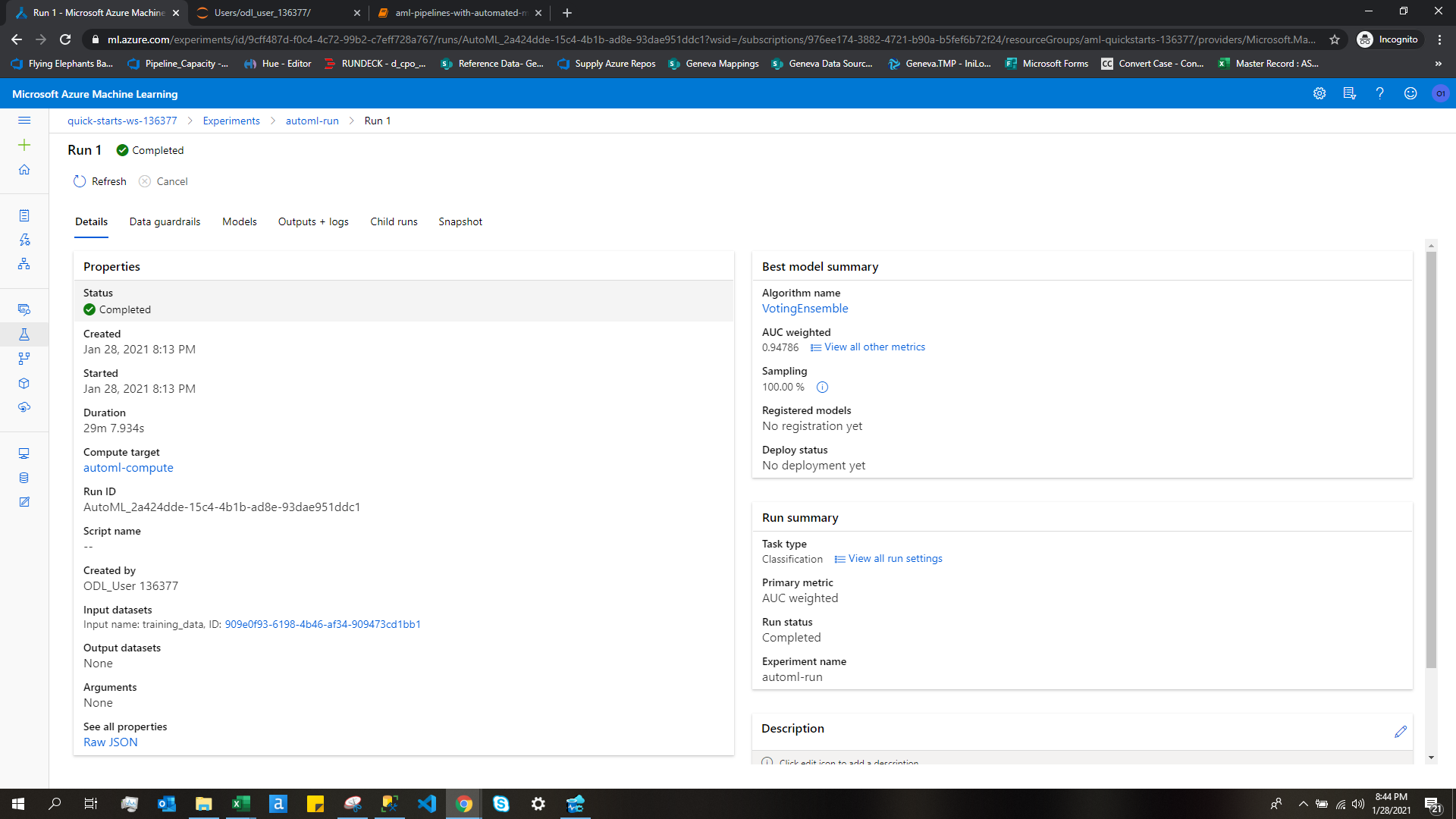Open the VotingEnsemble algorithm link
Image resolution: width=1456 pixels, height=819 pixels.
click(x=805, y=309)
